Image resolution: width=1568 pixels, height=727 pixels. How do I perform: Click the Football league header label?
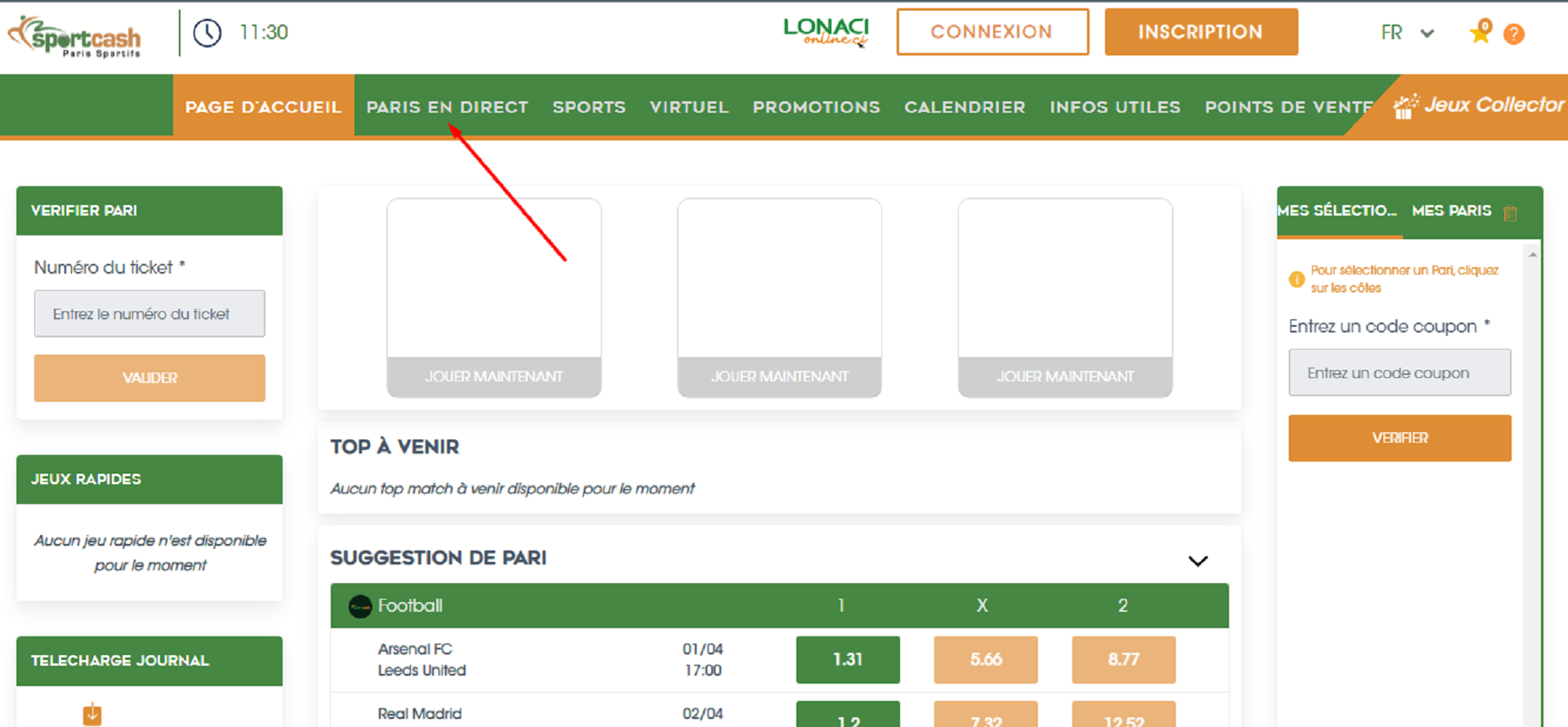(x=410, y=606)
